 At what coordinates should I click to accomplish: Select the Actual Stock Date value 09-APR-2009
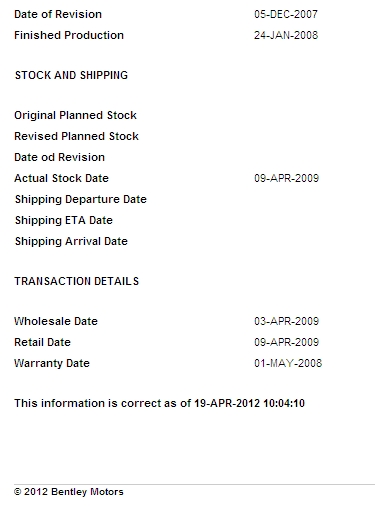pos(287,178)
